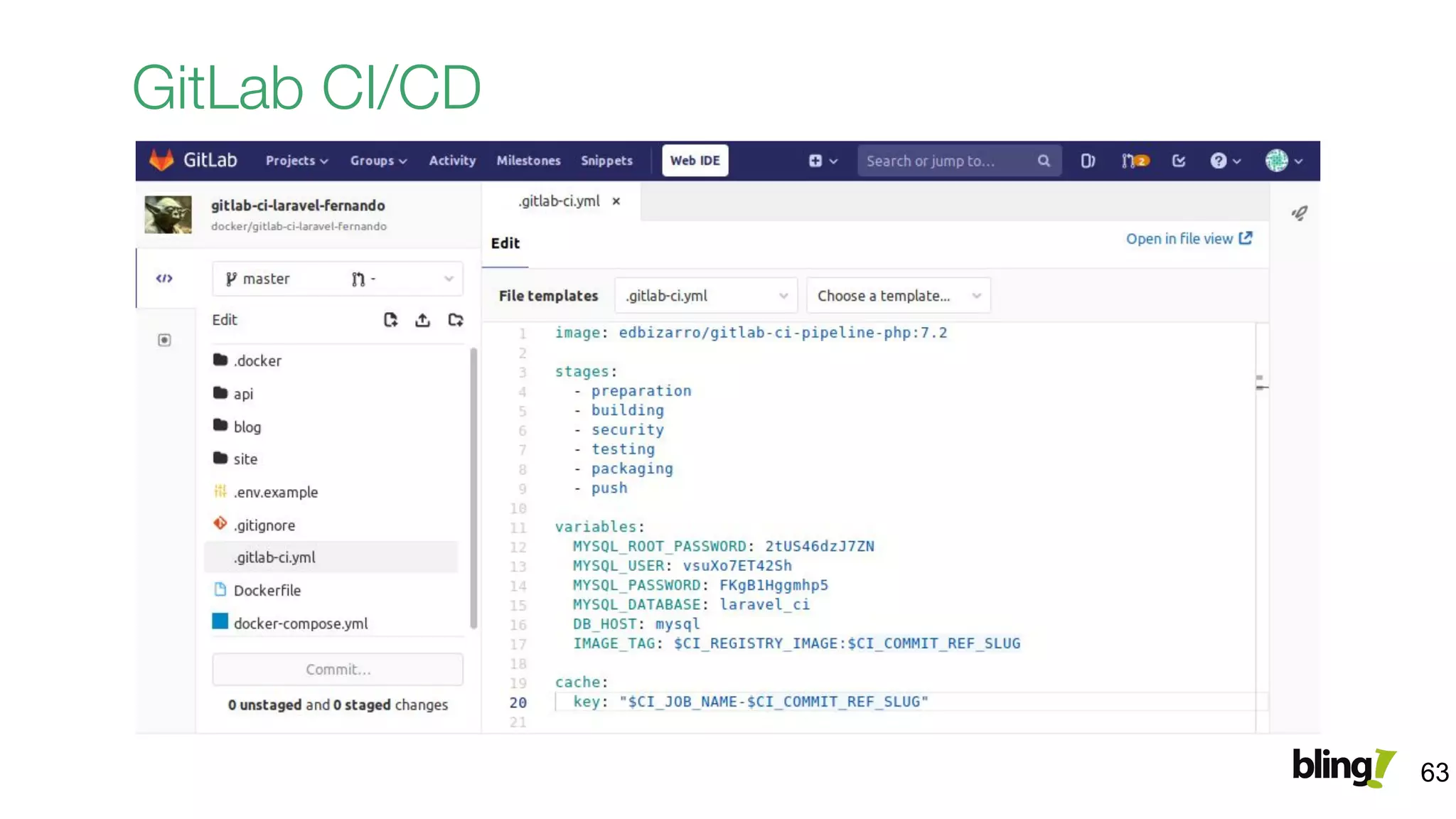Open the user avatar menu
The image size is (1456, 819).
tap(1283, 161)
